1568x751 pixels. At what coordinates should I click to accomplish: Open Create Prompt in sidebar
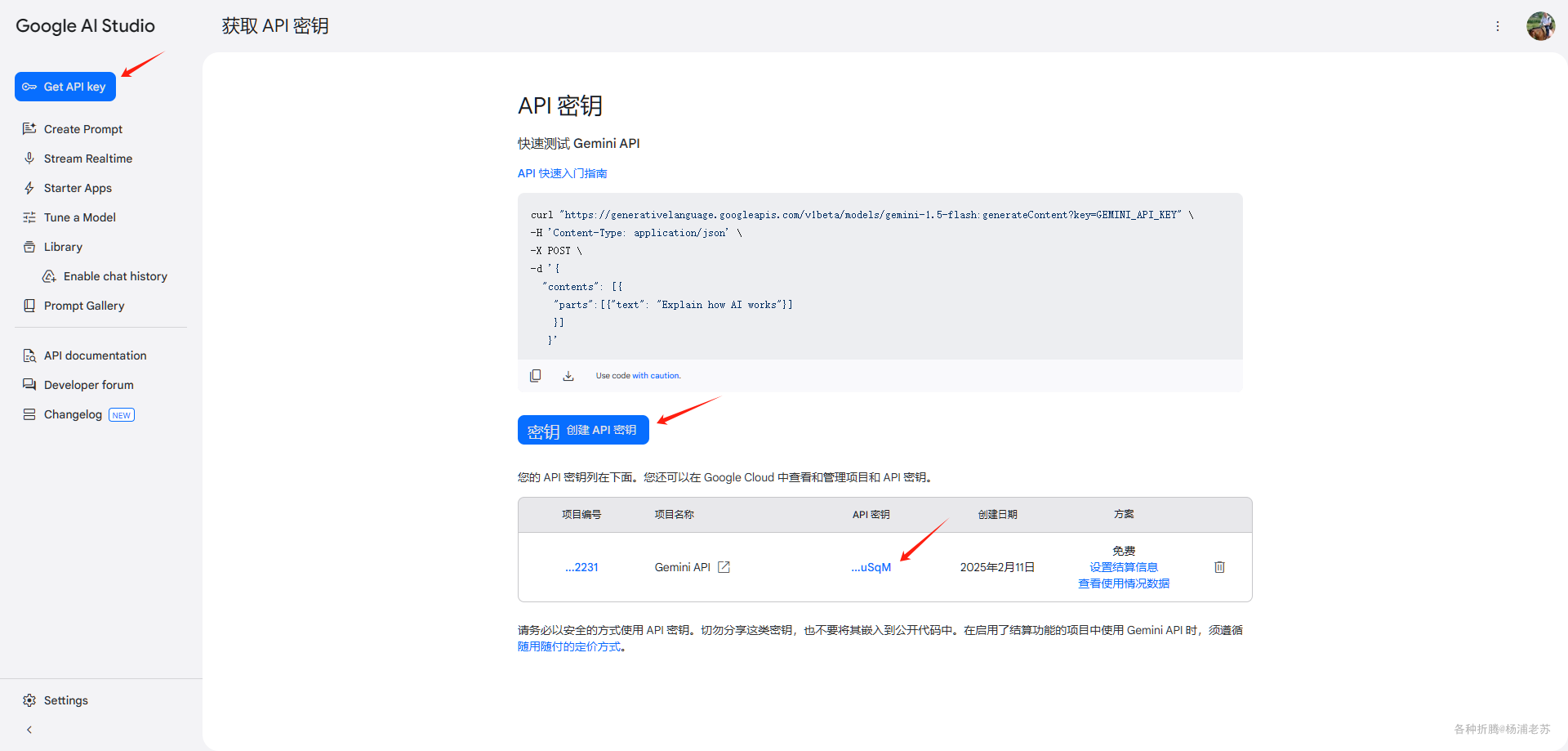(82, 129)
